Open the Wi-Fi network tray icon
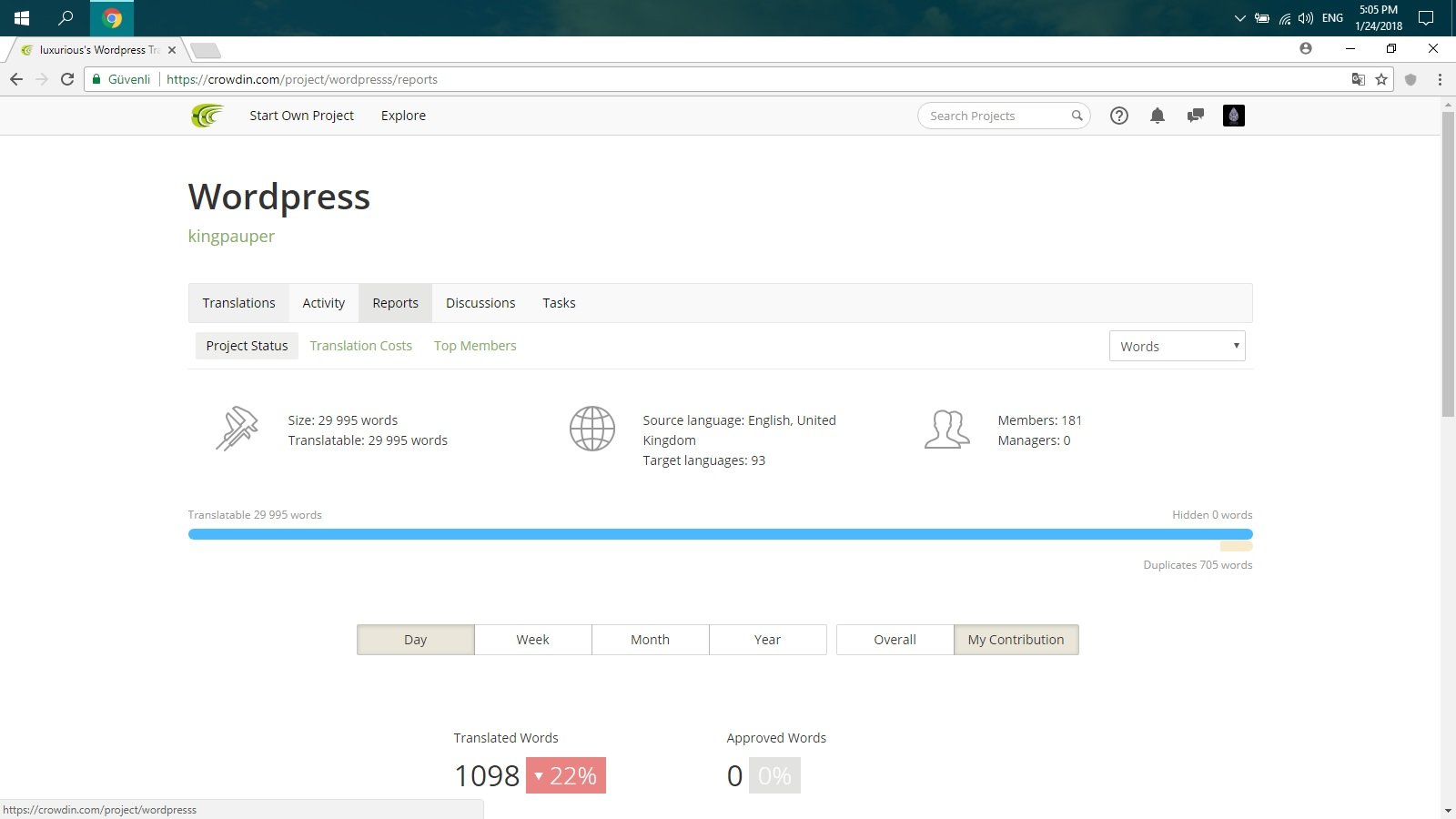The height and width of the screenshot is (819, 1456). [1285, 18]
